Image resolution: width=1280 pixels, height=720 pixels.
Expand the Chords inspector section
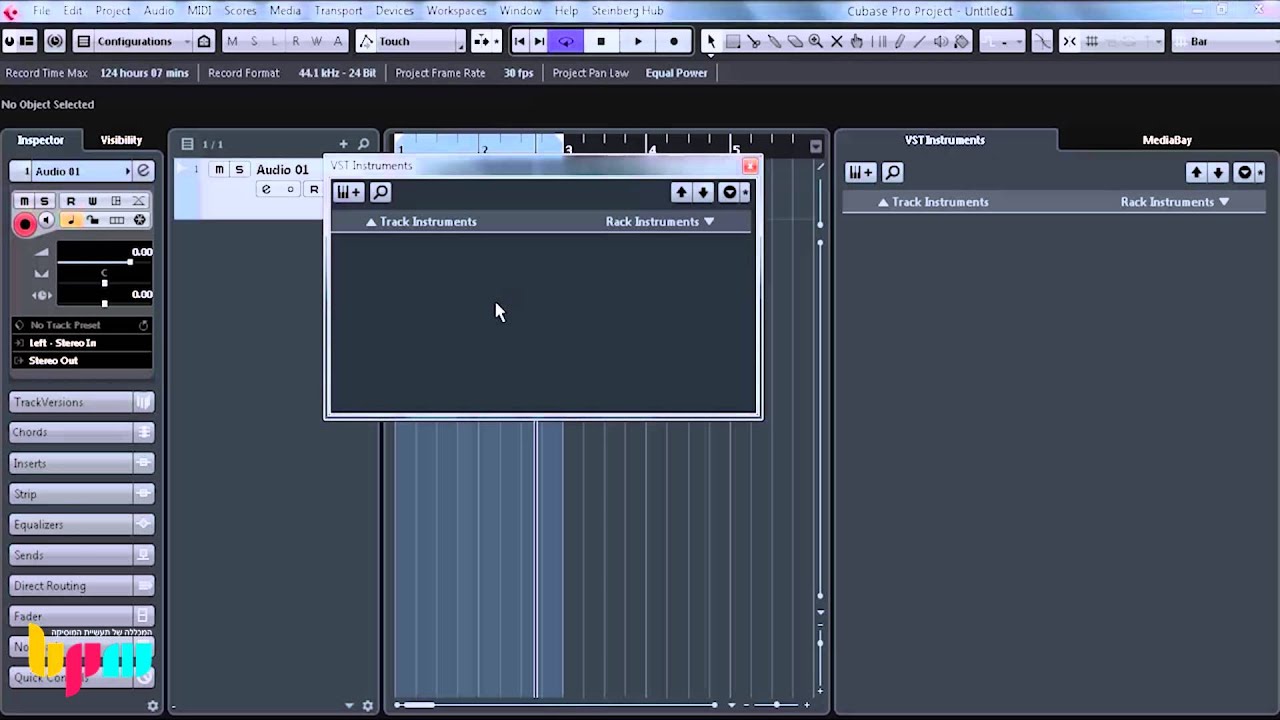pos(81,432)
